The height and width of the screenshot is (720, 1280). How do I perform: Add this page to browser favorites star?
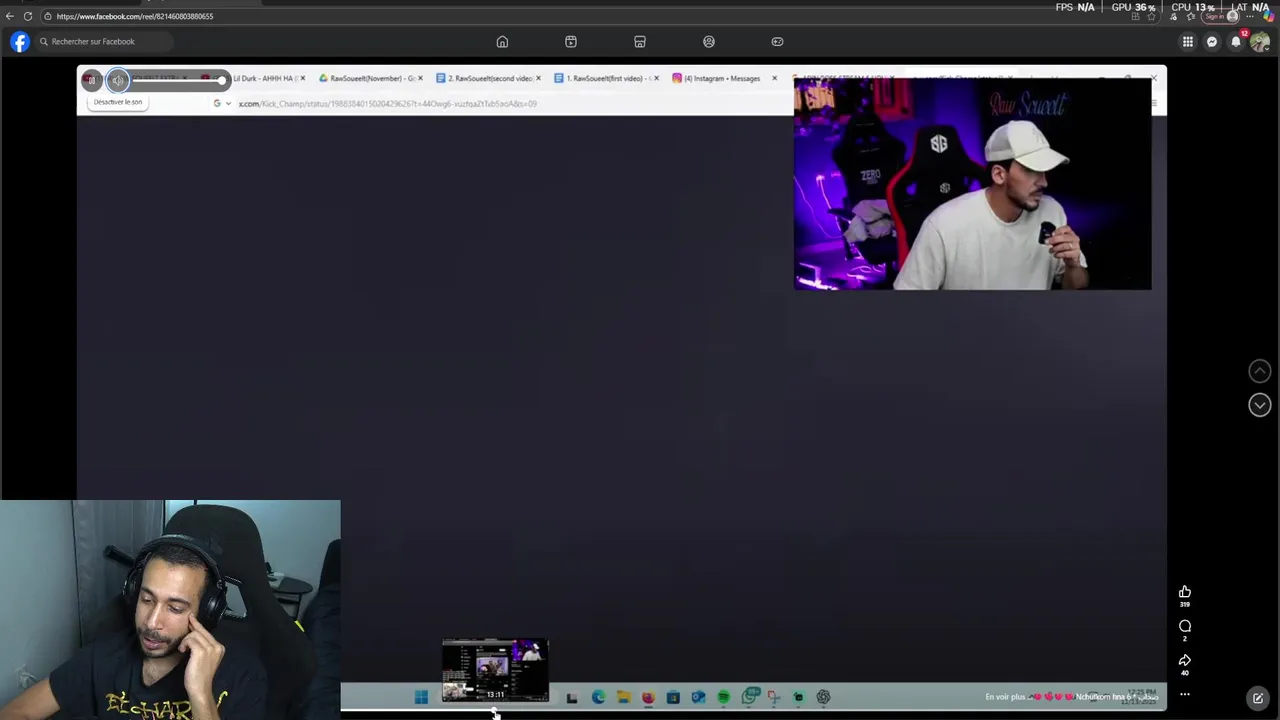1151,16
